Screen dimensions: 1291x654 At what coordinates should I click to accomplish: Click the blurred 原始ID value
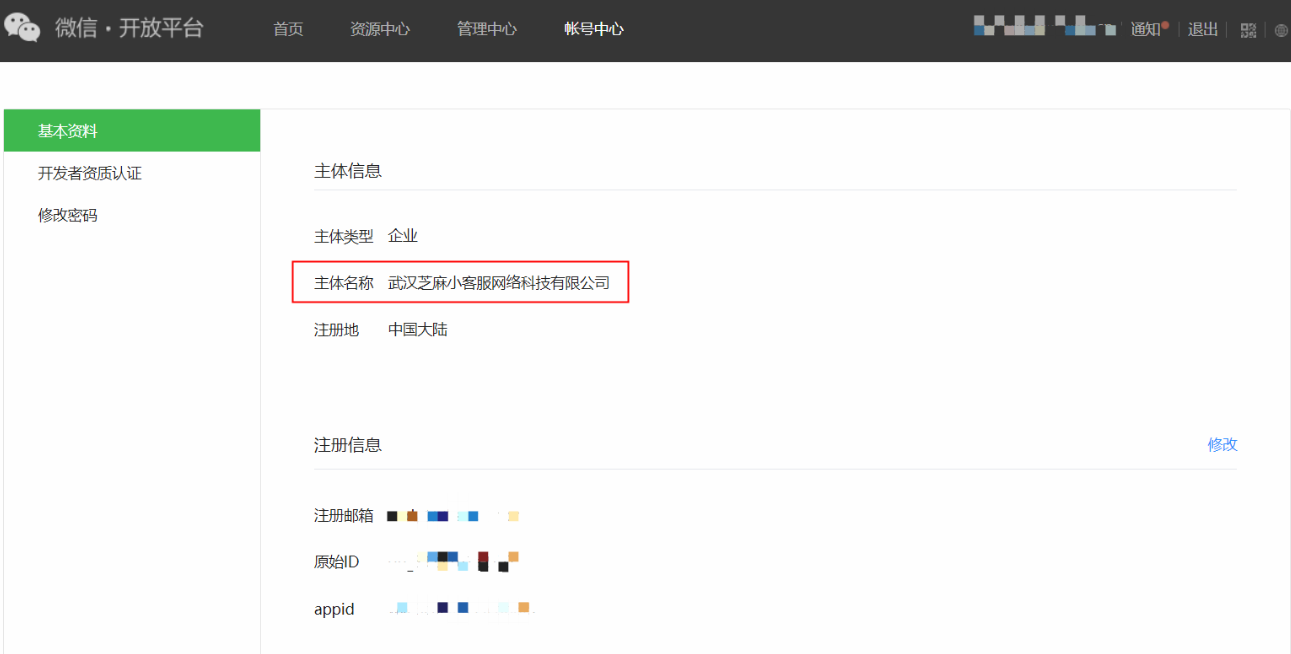click(454, 561)
